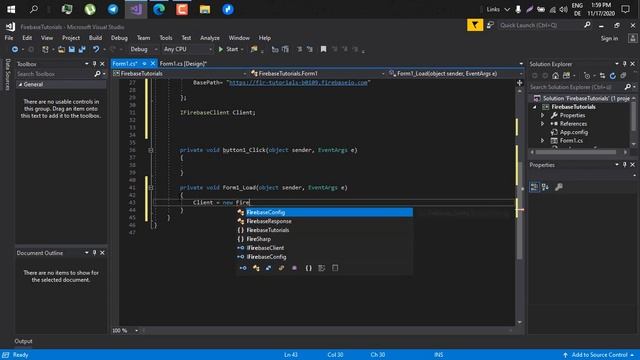640x360 pixels.
Task: Click the Open File toolbar icon
Action: [61, 49]
